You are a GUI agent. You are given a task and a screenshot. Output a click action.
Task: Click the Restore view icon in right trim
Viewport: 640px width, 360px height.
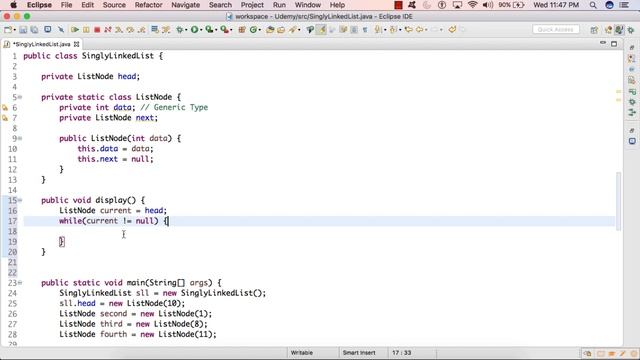(x=632, y=48)
